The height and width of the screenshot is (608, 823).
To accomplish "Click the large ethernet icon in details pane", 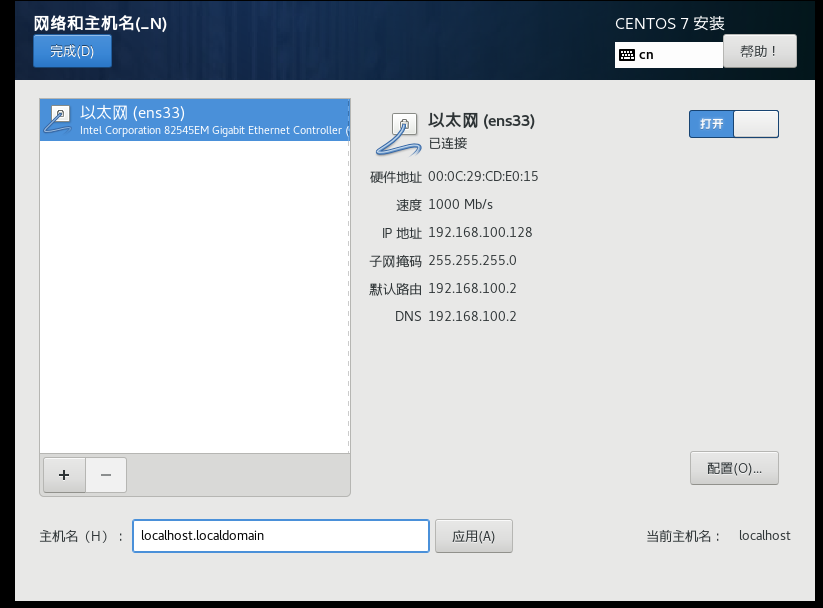I will click(x=398, y=134).
